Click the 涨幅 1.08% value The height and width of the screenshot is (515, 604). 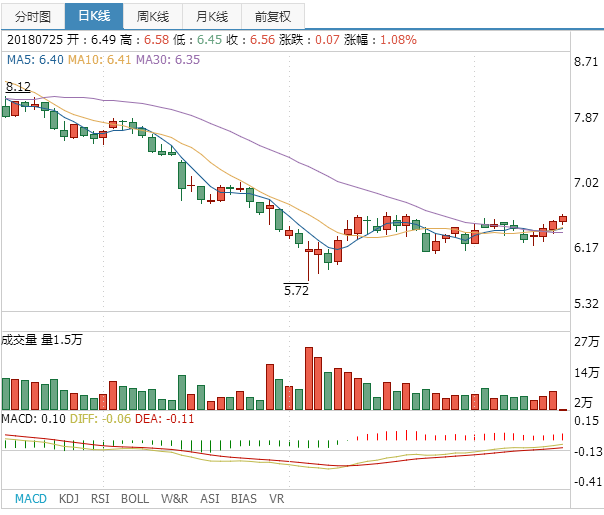pos(398,40)
